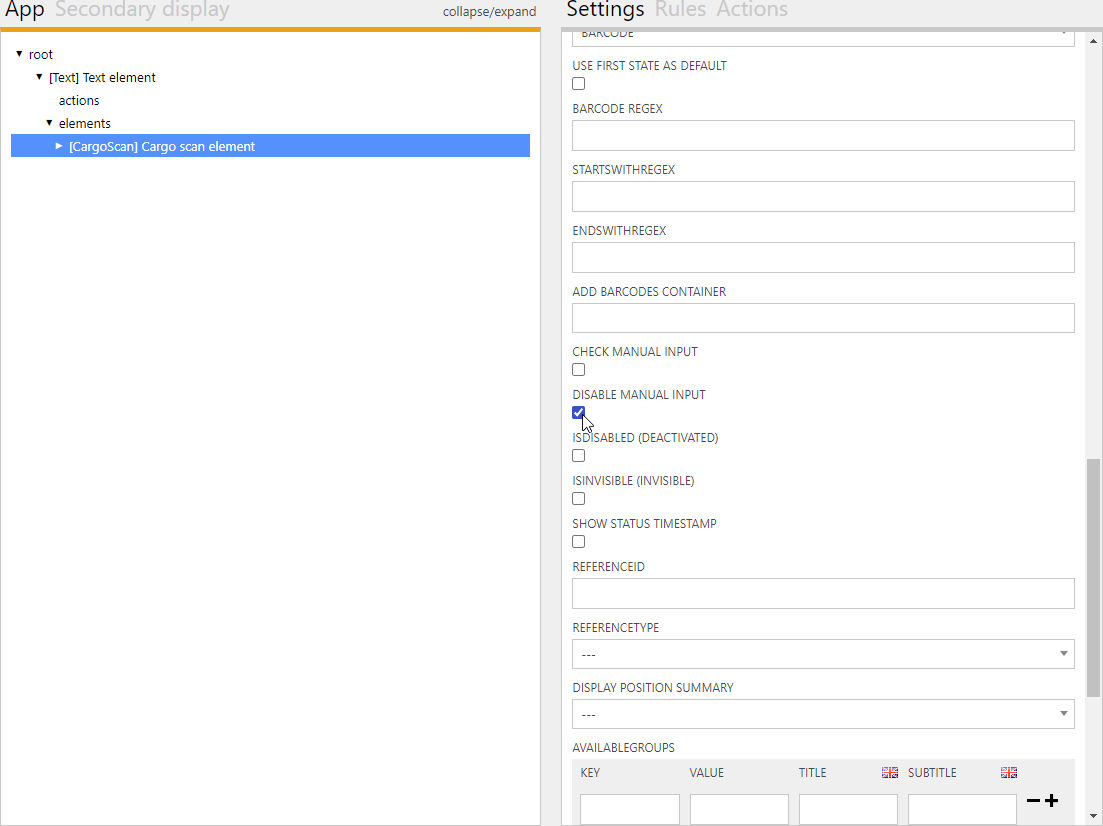Uncheck Disable Manual Input checkbox
1103x826 pixels.
pos(579,413)
